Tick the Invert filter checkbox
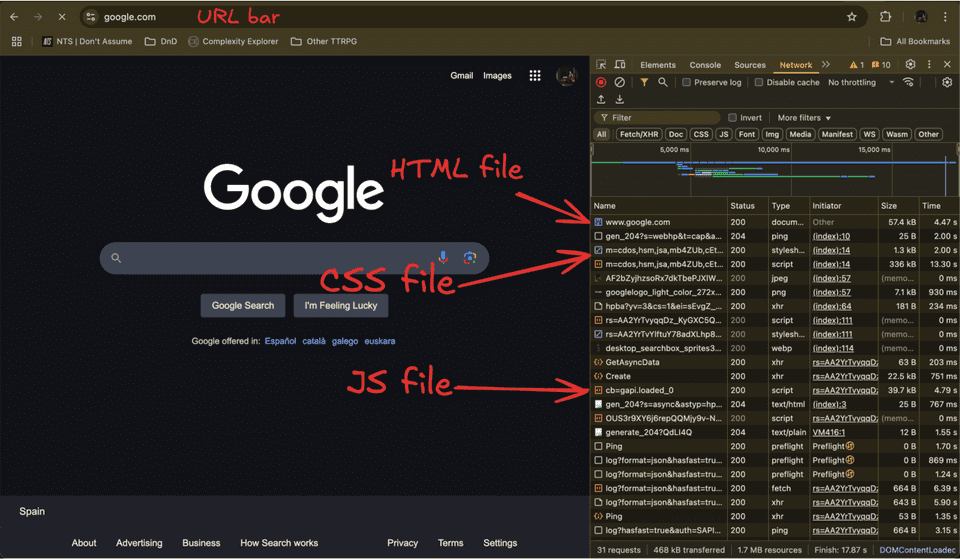960x559 pixels. point(732,118)
